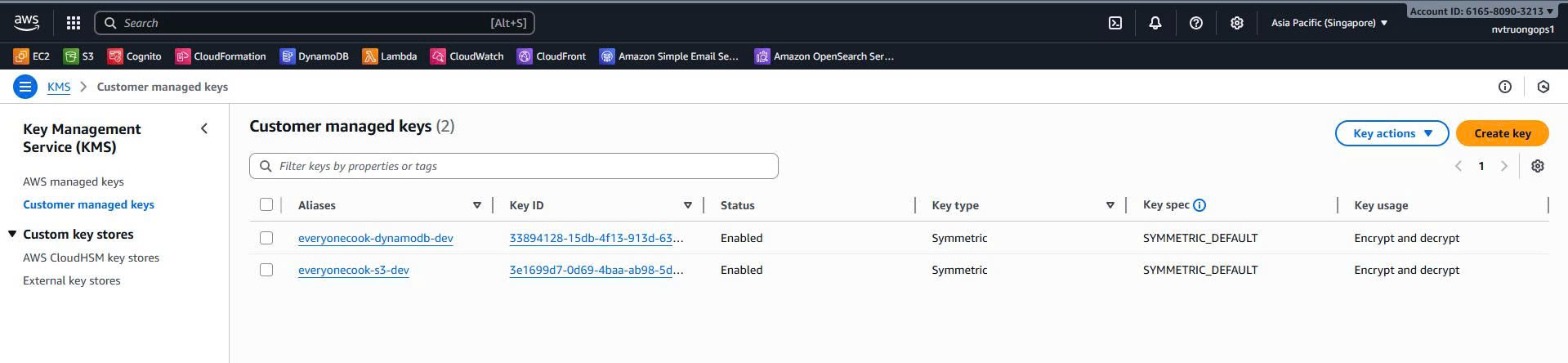The height and width of the screenshot is (363, 1568).
Task: Sort by the Aliases column arrow
Action: (477, 205)
